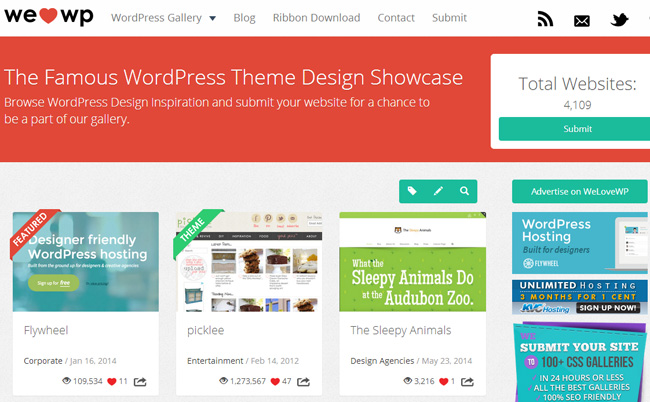Click the Total Websites: label
The height and width of the screenshot is (402, 650).
(x=577, y=84)
